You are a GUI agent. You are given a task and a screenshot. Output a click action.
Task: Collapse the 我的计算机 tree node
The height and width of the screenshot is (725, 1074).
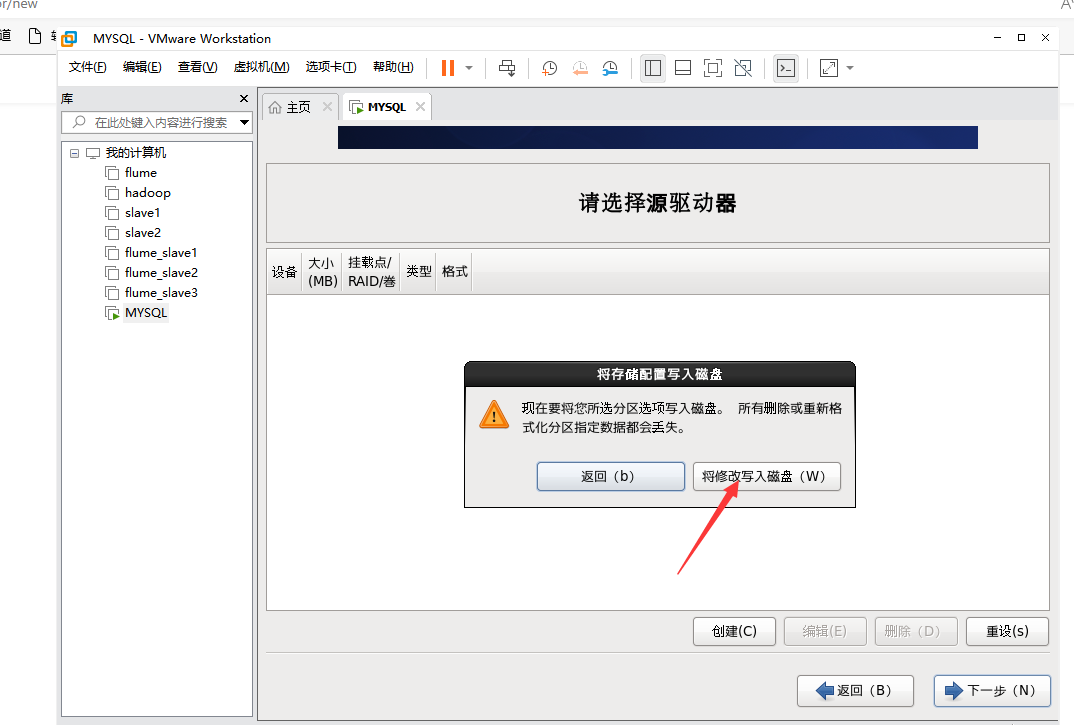(x=75, y=153)
